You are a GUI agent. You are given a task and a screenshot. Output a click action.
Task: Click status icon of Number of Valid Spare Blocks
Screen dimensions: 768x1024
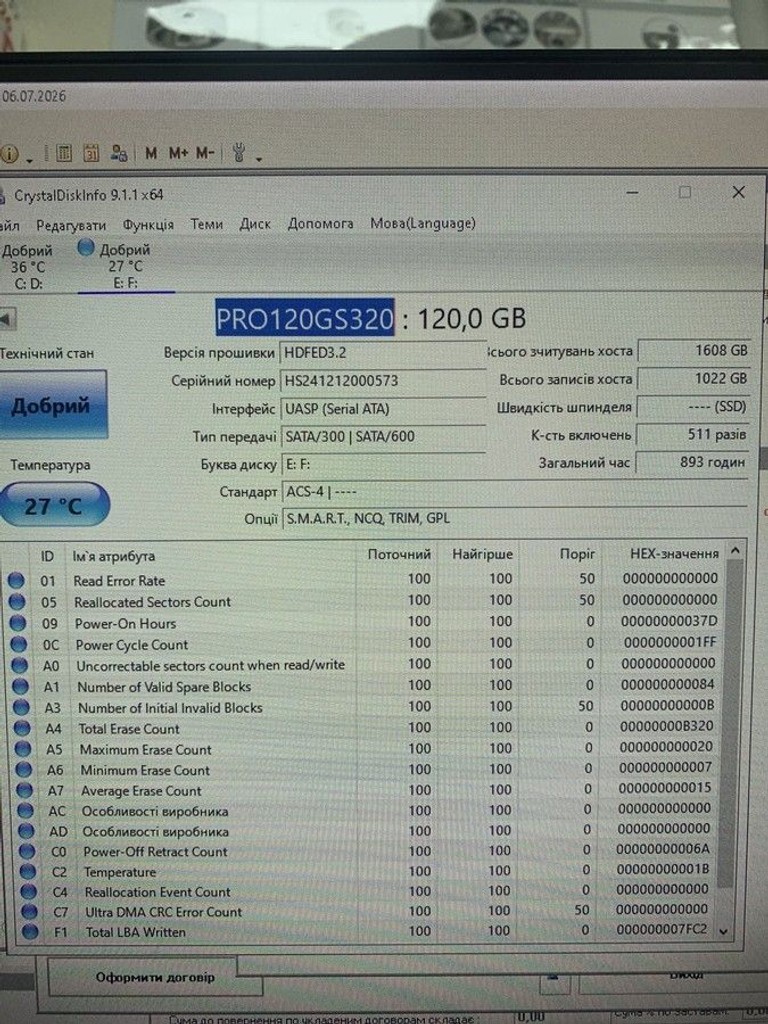20,686
